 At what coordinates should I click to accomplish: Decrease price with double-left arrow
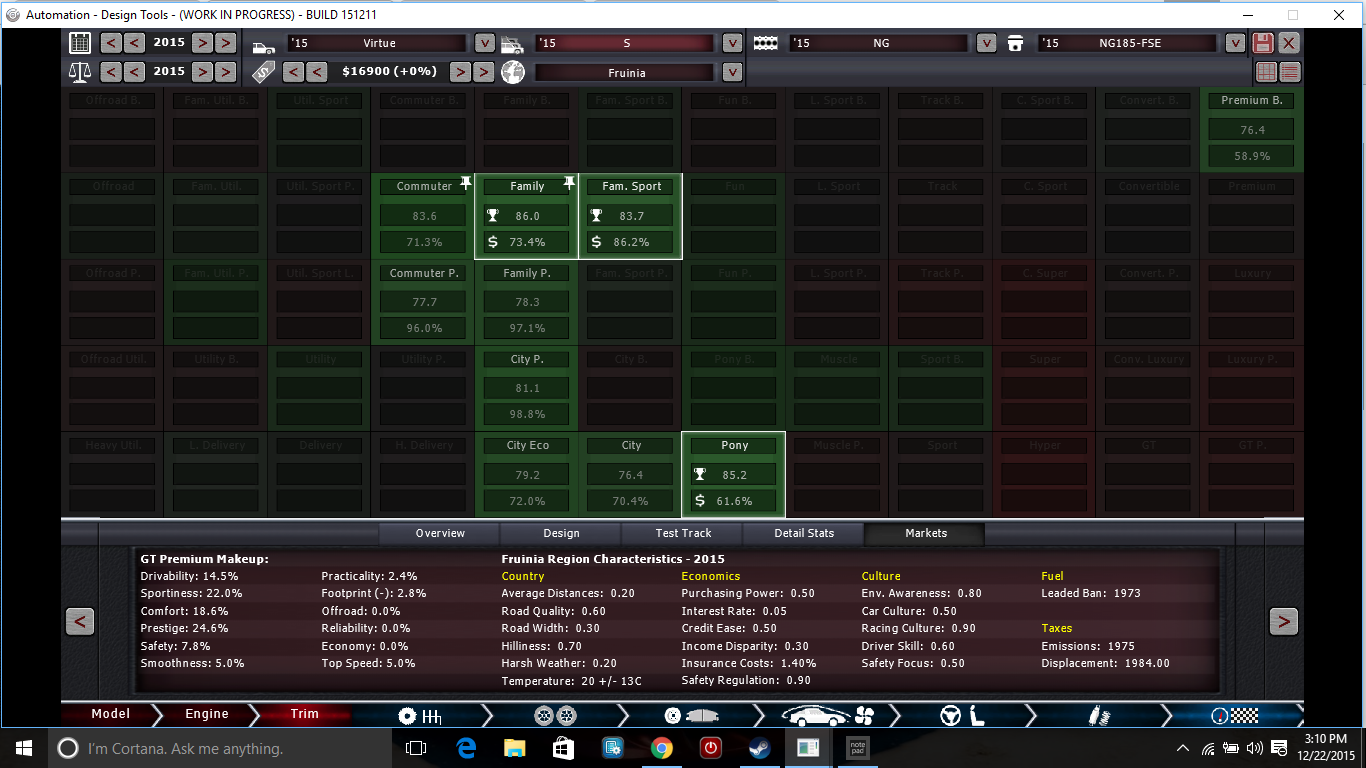pos(294,72)
